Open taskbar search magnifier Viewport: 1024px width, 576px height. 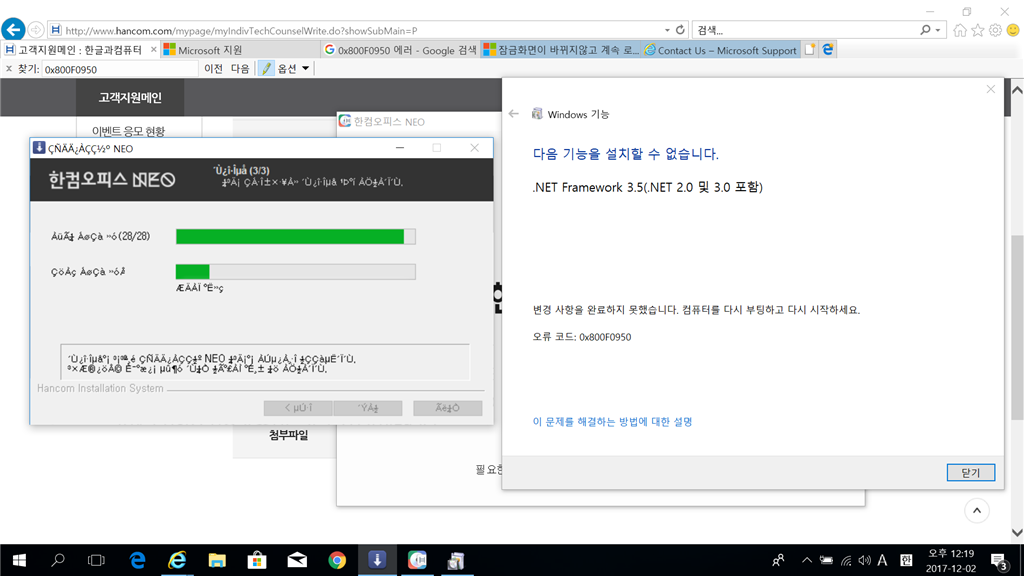(x=58, y=560)
